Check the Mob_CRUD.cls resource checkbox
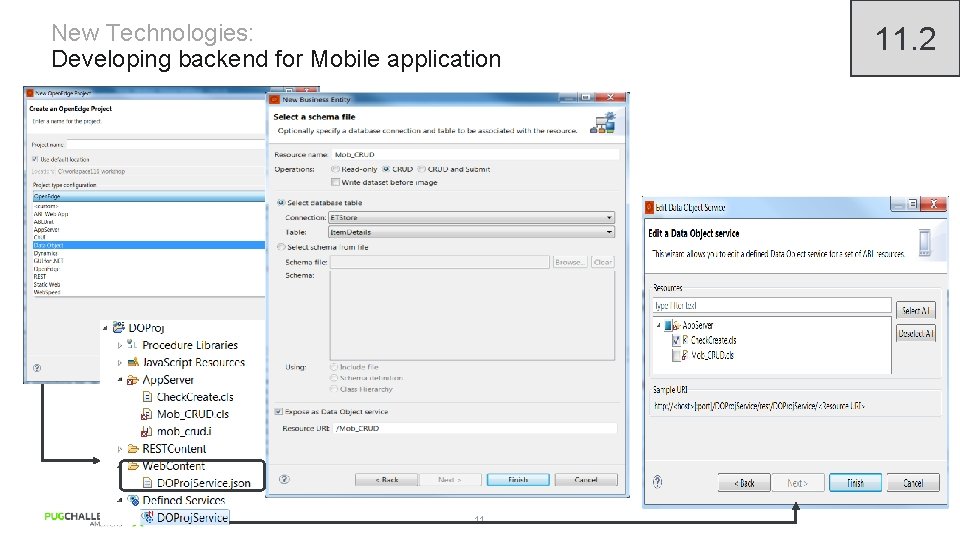Image resolution: width=960 pixels, height=540 pixels. [x=676, y=355]
